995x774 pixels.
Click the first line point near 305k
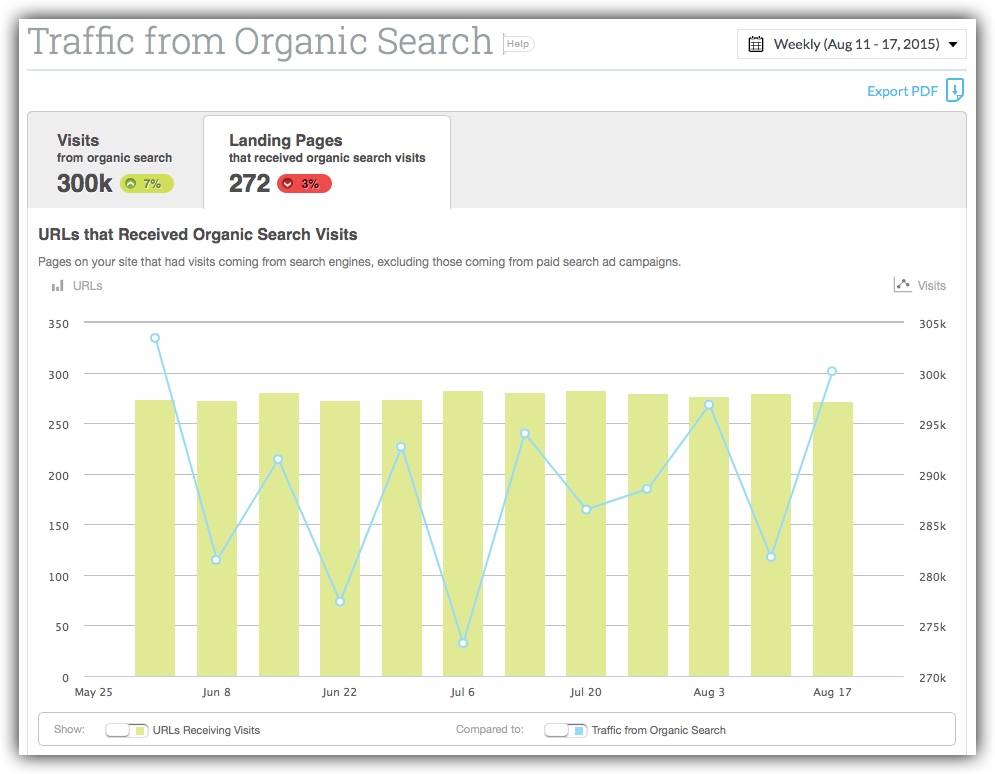[155, 338]
